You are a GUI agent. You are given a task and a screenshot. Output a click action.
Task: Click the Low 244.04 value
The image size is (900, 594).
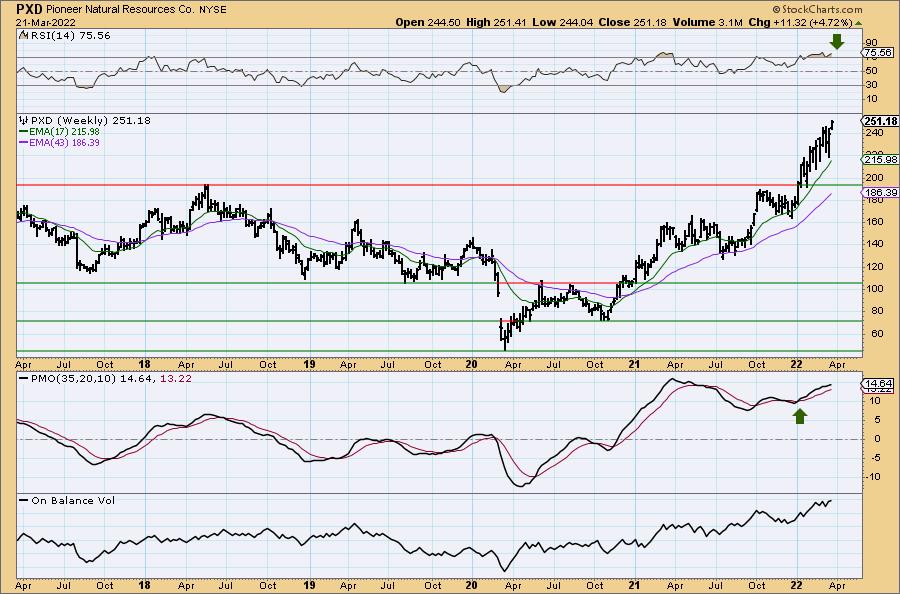tap(563, 22)
